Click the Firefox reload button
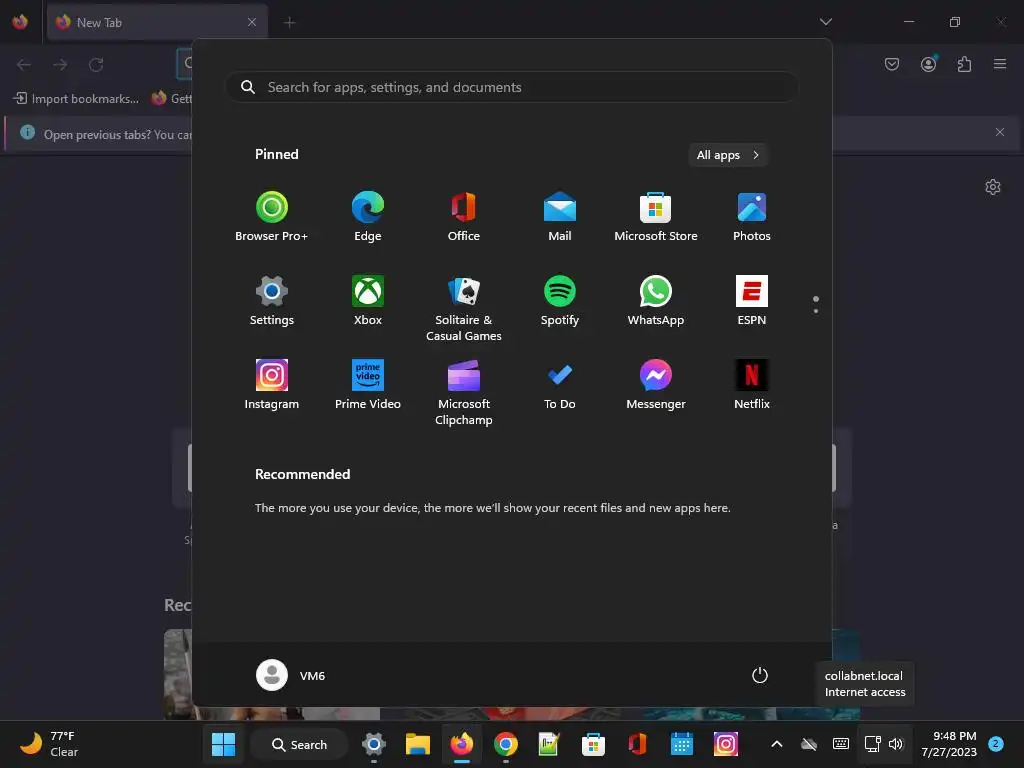The image size is (1024, 768). click(96, 64)
